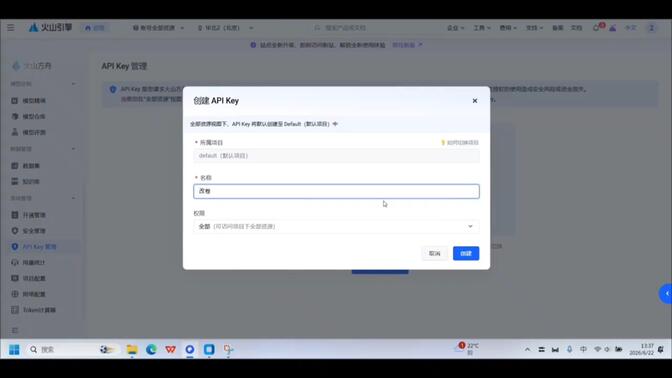Open the Snipping Tool from the taskbar
Image resolution: width=672 pixels, height=378 pixels.
click(228, 350)
